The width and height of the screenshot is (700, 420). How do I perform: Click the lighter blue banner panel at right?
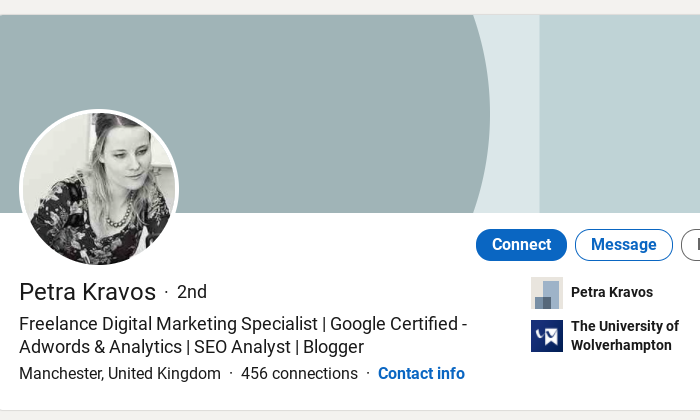[620, 114]
